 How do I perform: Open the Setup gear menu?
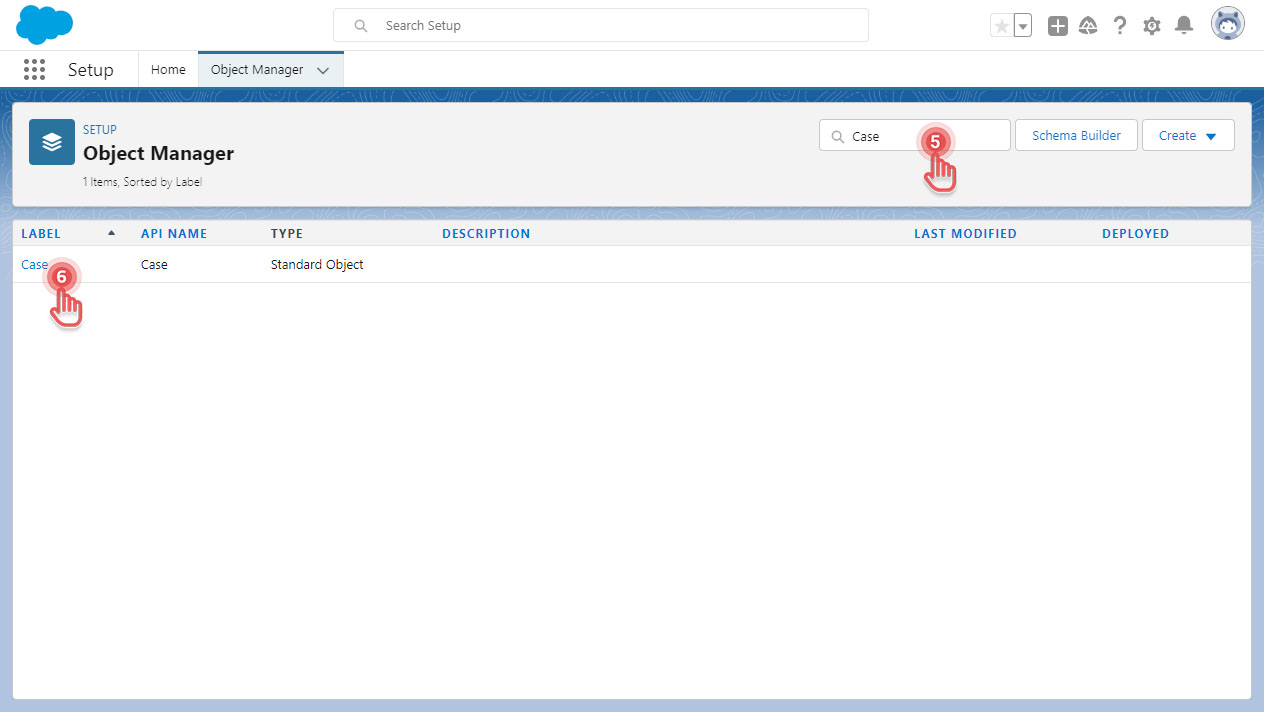point(1151,24)
